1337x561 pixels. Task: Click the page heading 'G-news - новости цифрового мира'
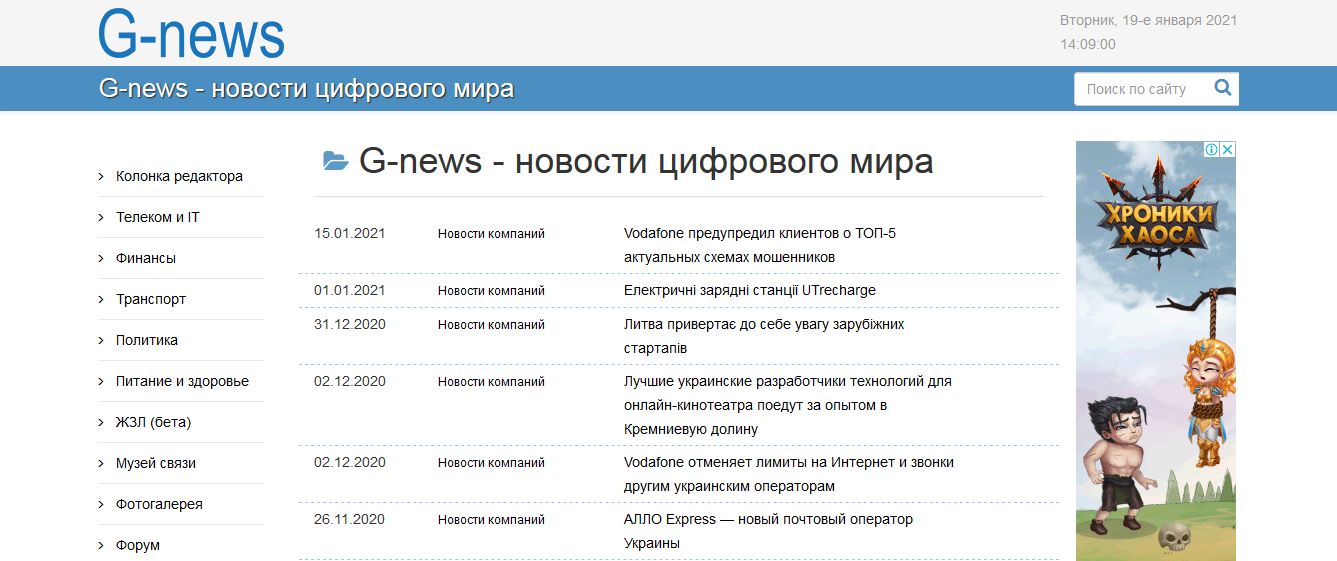coord(646,161)
